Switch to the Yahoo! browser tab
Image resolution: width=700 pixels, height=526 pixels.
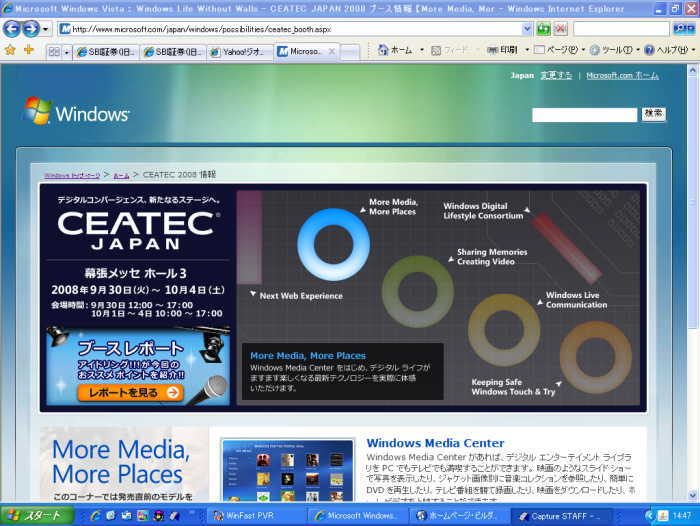pyautogui.click(x=240, y=51)
